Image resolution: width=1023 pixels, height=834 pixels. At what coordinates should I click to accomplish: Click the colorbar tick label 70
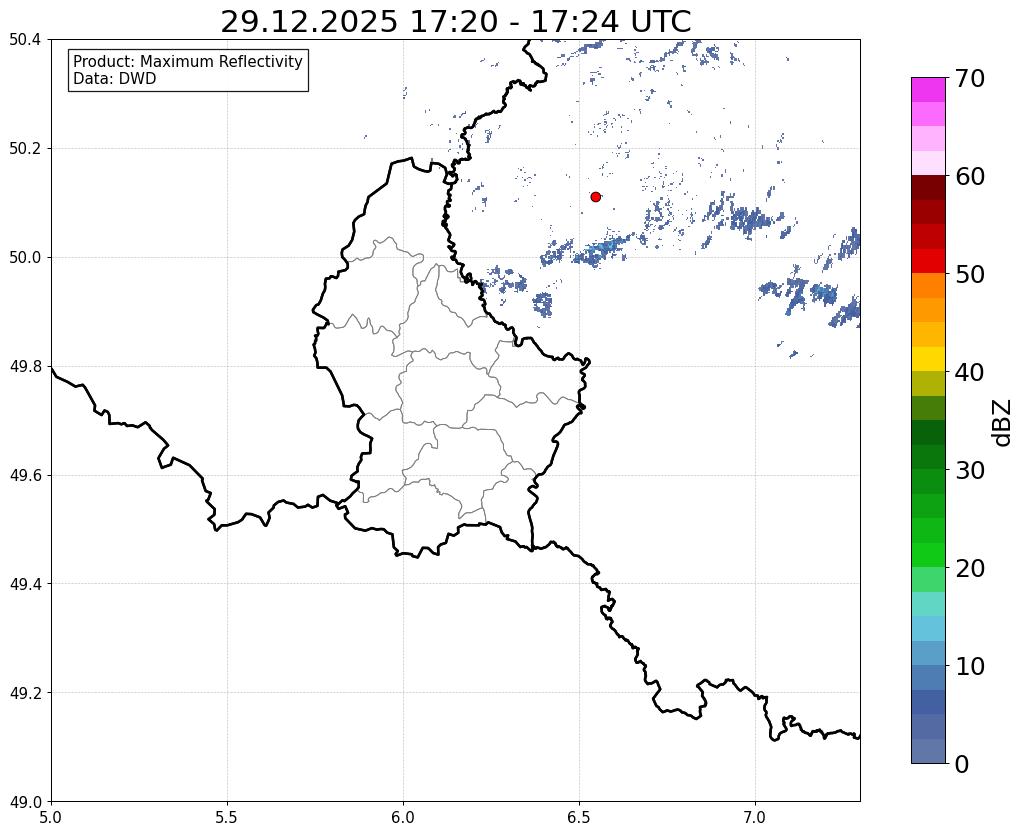click(969, 78)
